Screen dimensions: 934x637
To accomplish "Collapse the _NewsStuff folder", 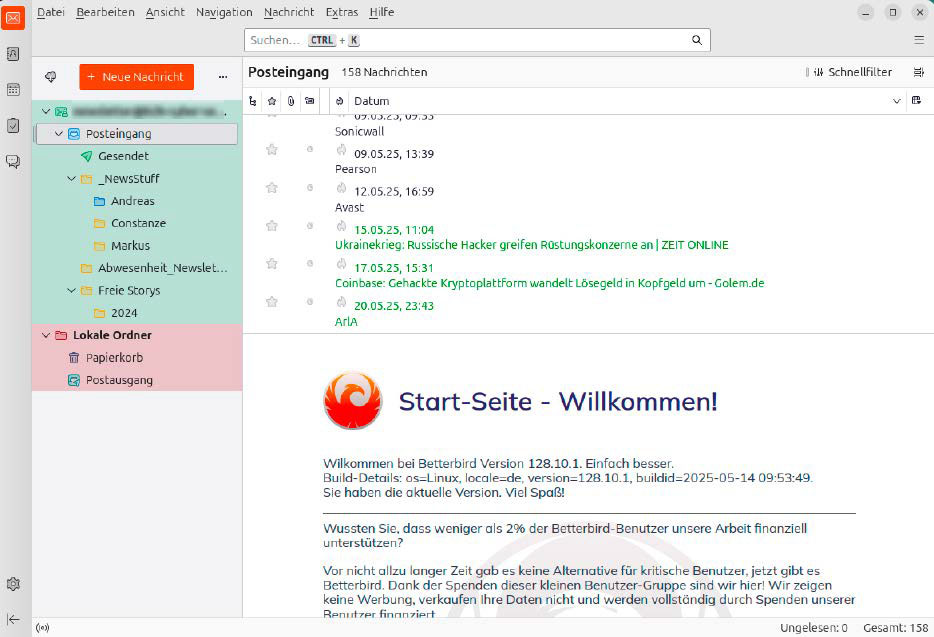I will tap(71, 179).
